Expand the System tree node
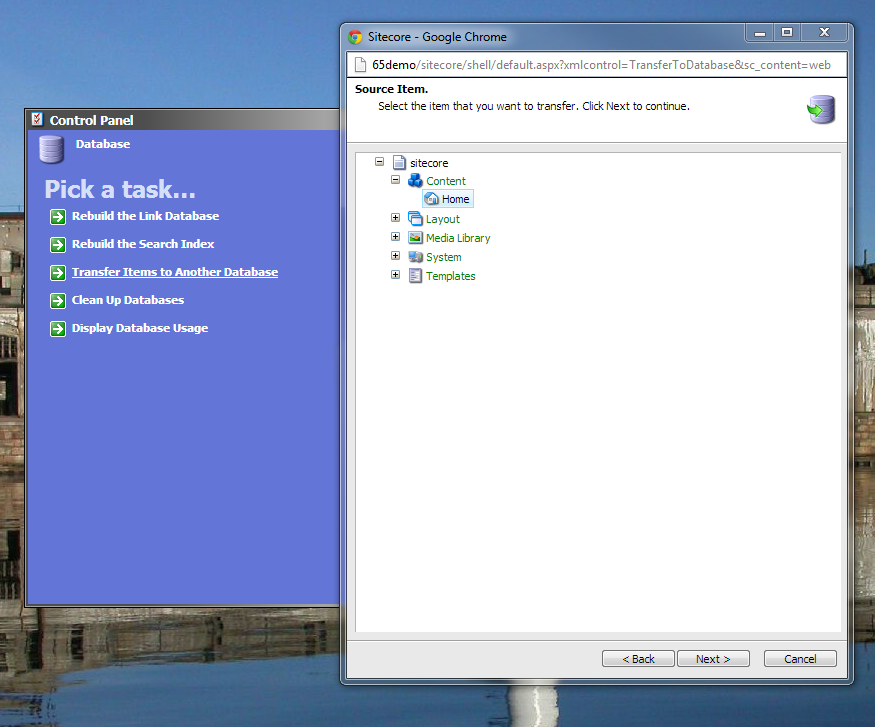The image size is (875, 727). click(396, 256)
